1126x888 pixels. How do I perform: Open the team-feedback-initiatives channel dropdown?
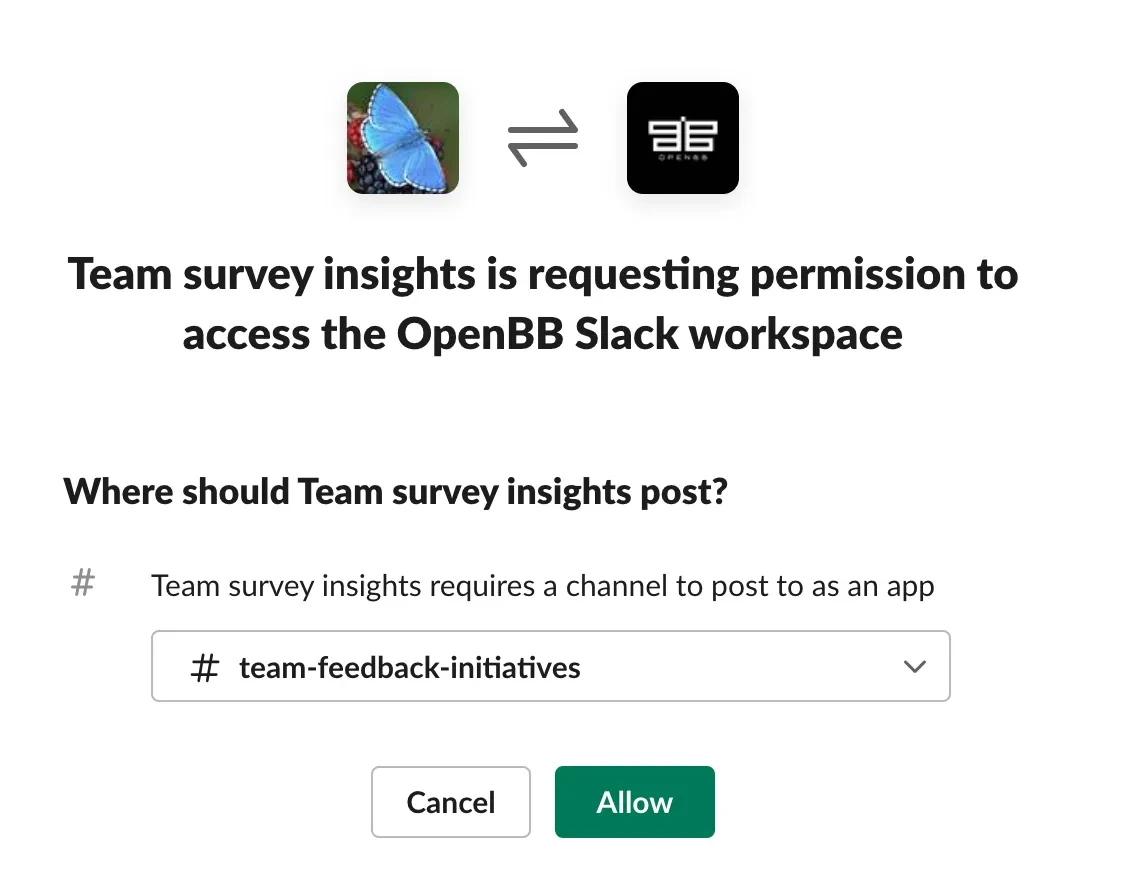[x=550, y=666]
